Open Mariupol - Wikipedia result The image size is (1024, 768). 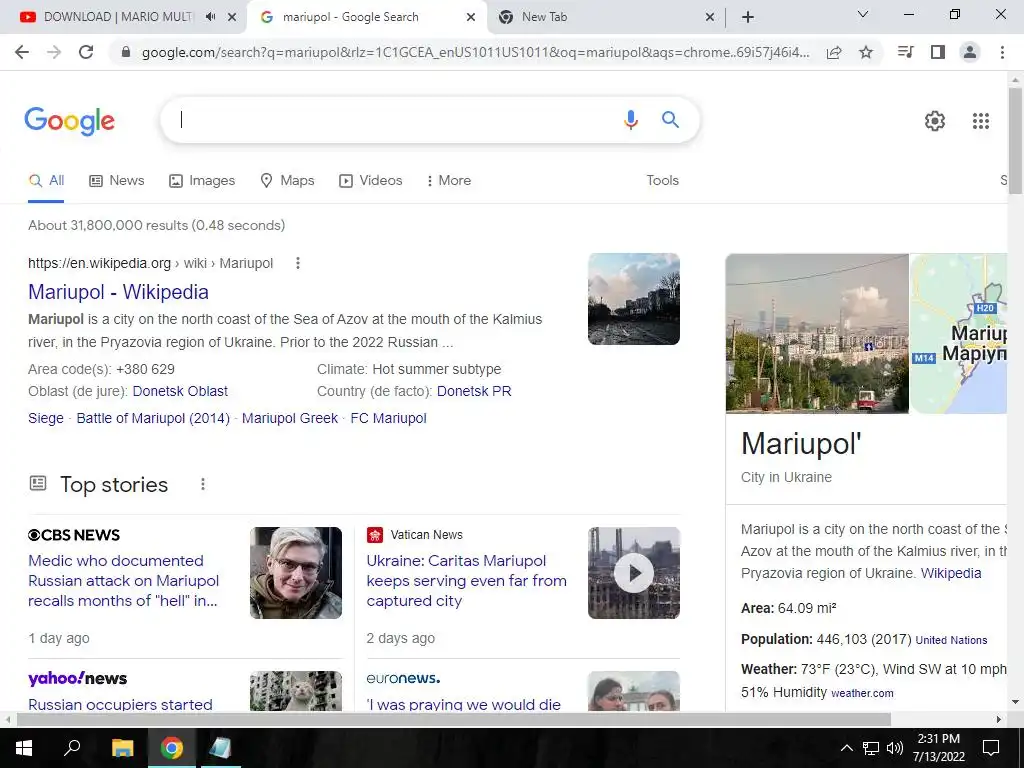[118, 292]
